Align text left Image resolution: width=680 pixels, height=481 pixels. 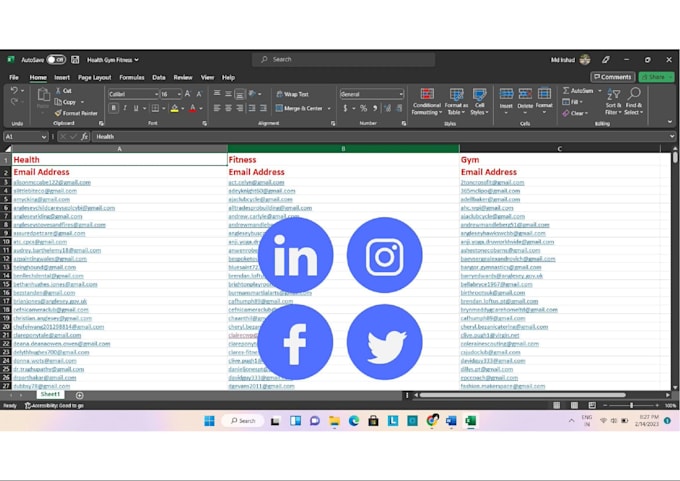217,108
